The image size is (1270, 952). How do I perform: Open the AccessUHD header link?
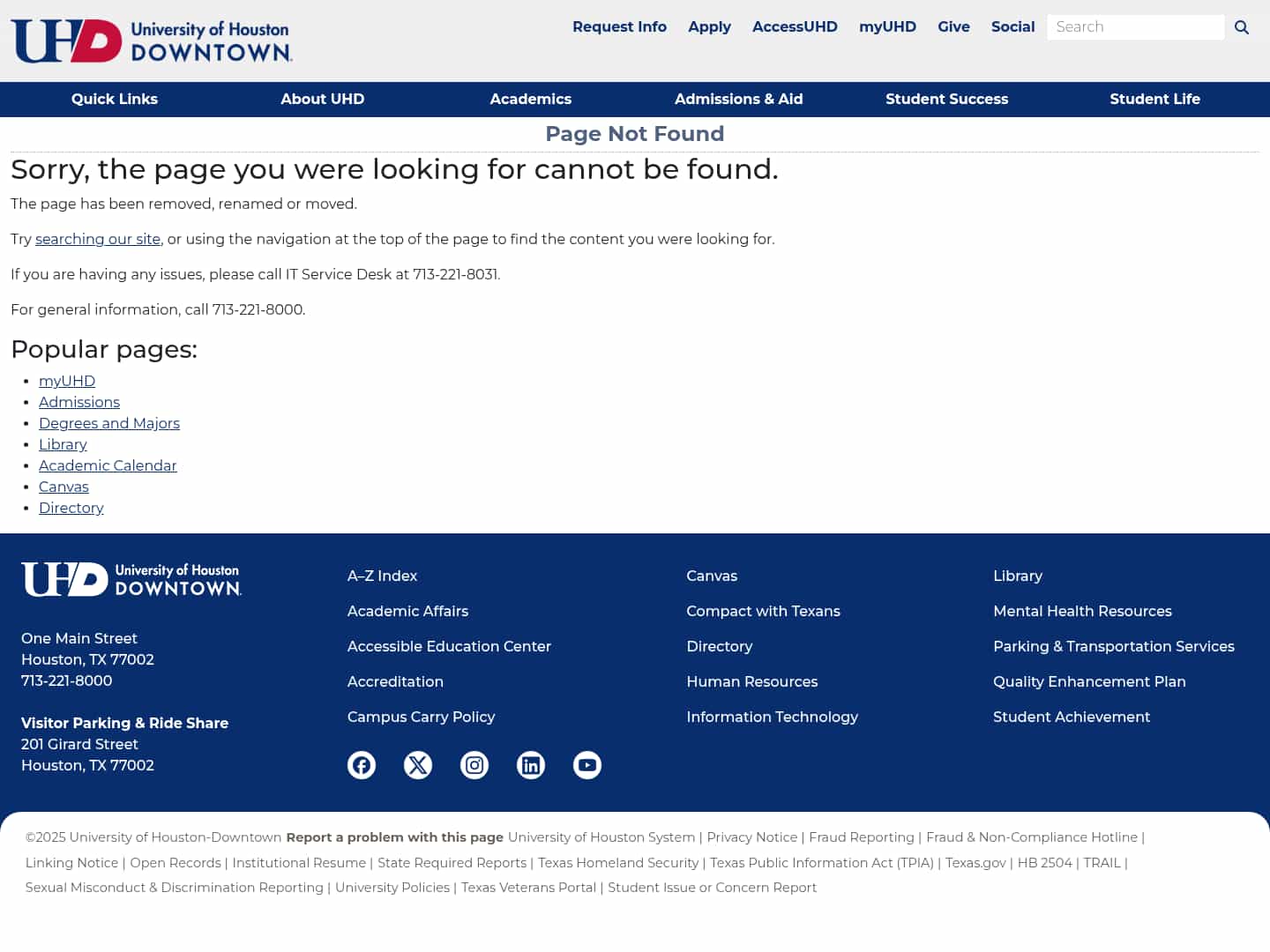point(795,27)
